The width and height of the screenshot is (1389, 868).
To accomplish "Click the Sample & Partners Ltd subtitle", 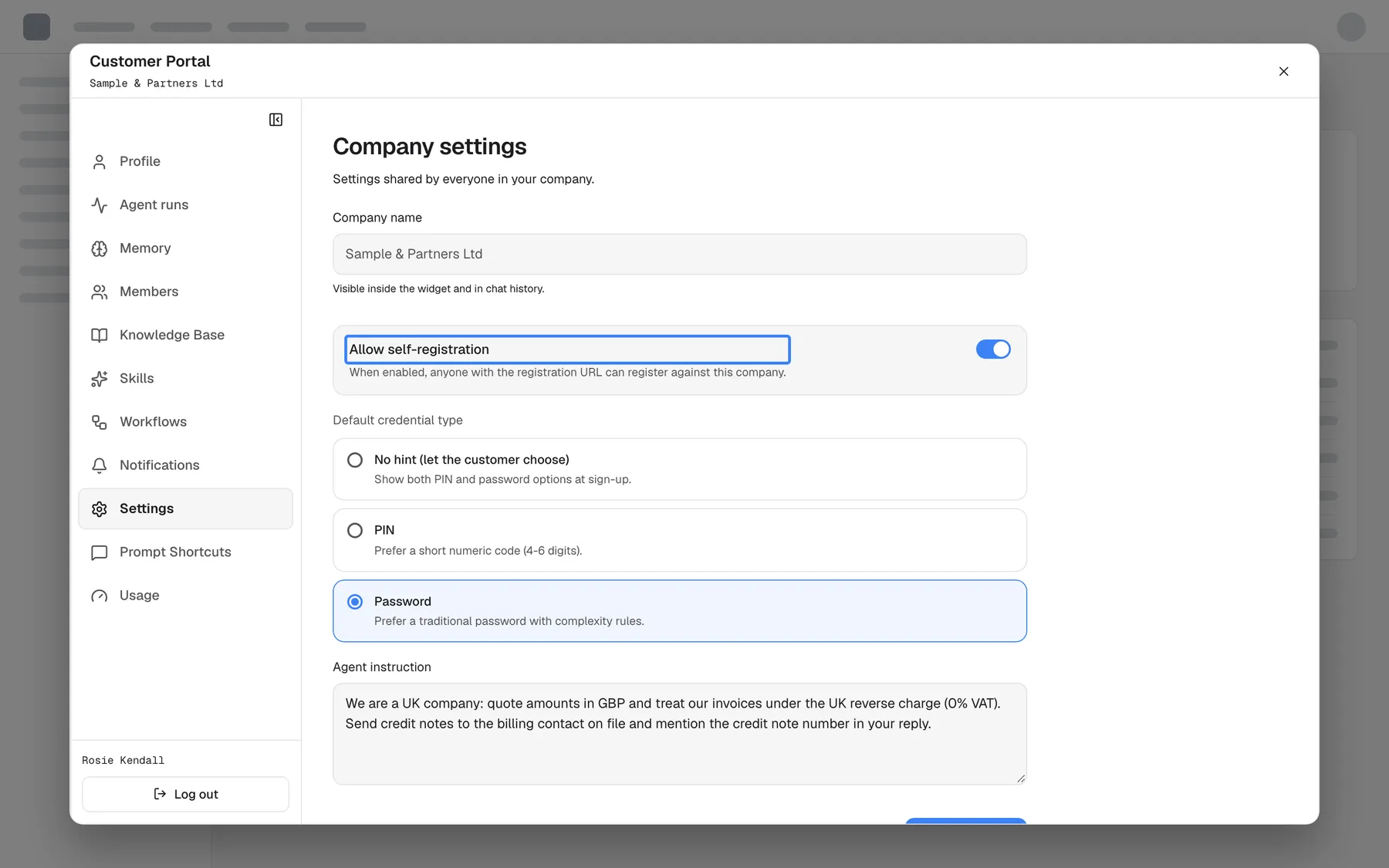I will tap(156, 83).
